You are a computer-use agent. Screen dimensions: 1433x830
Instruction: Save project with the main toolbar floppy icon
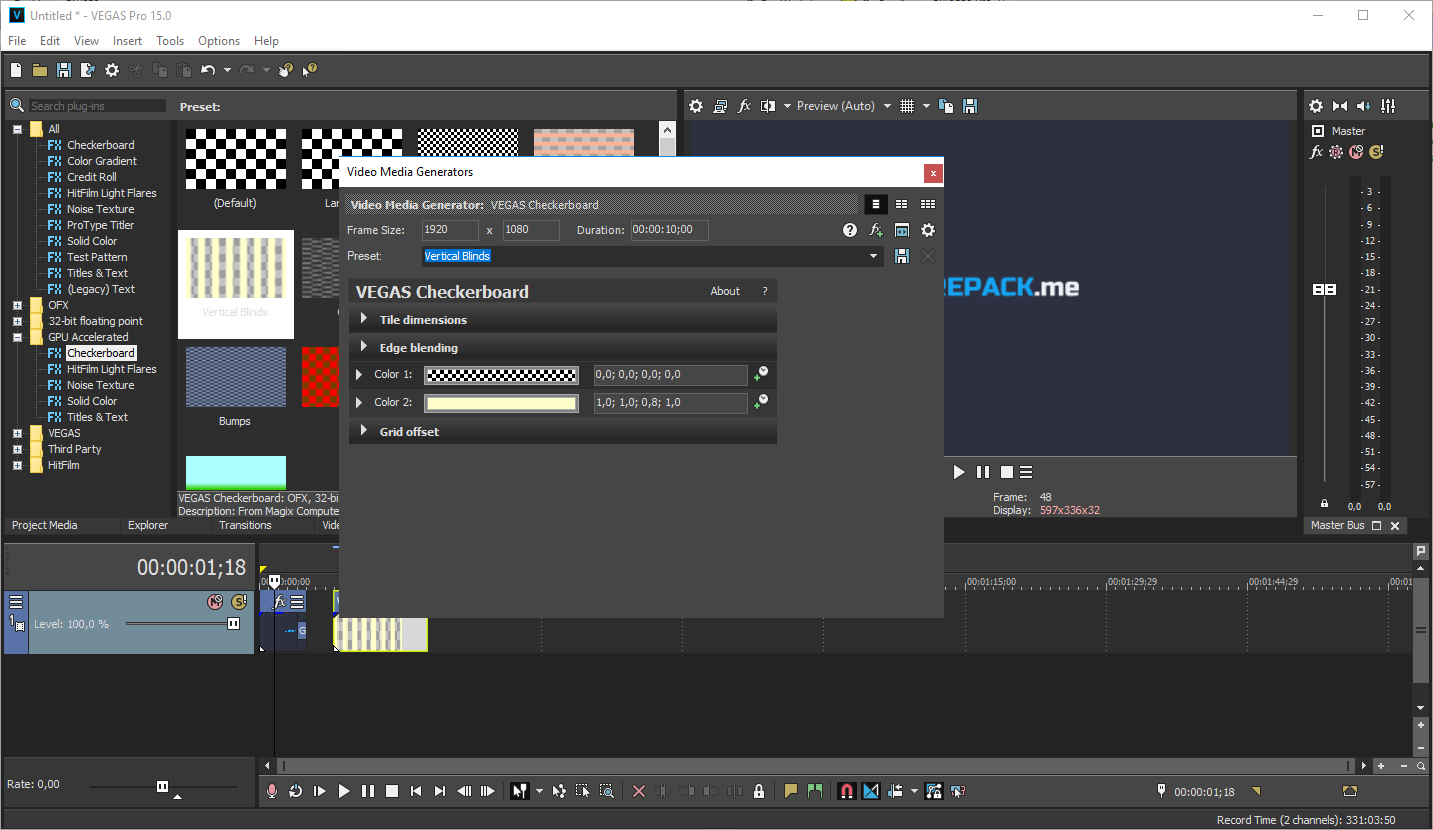(x=64, y=70)
